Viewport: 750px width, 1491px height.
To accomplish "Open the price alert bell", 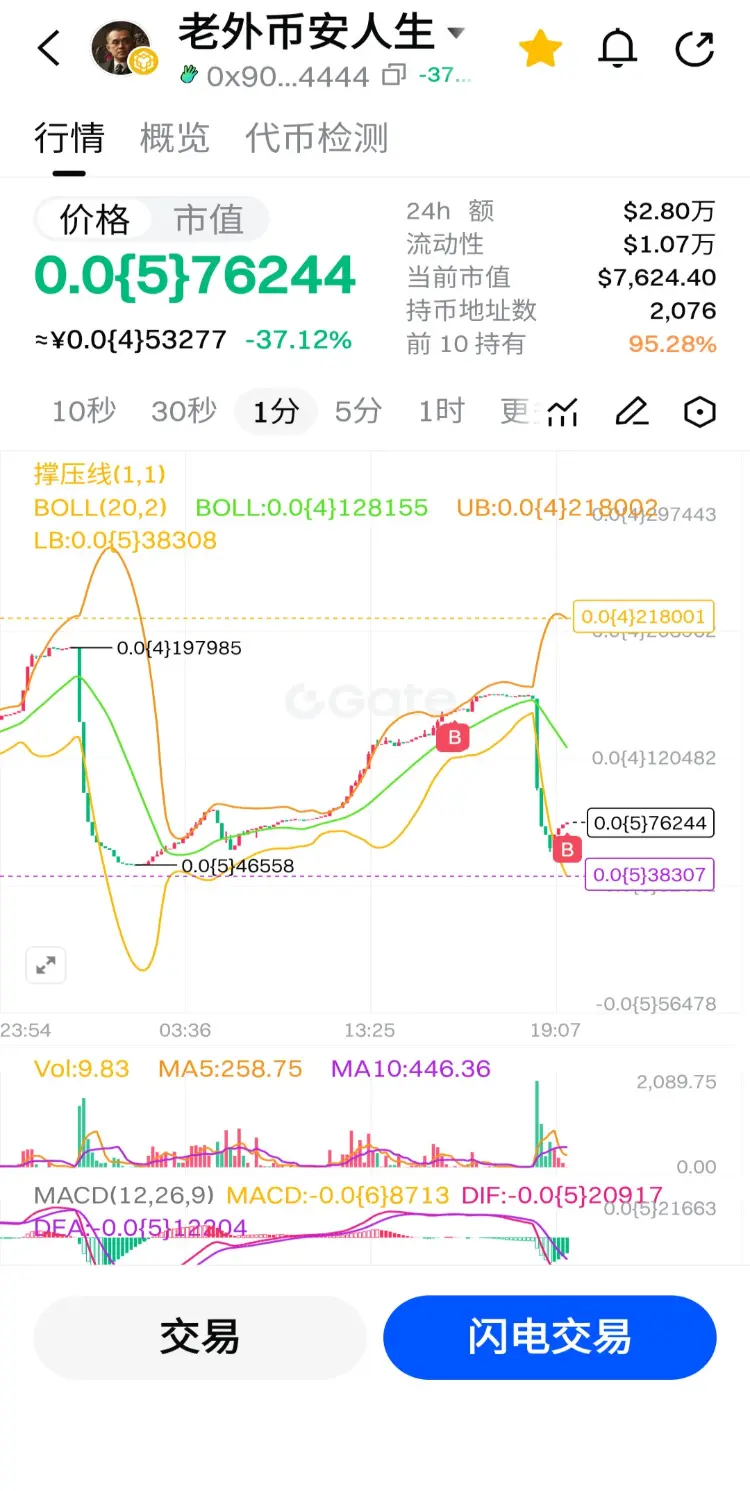I will point(618,49).
